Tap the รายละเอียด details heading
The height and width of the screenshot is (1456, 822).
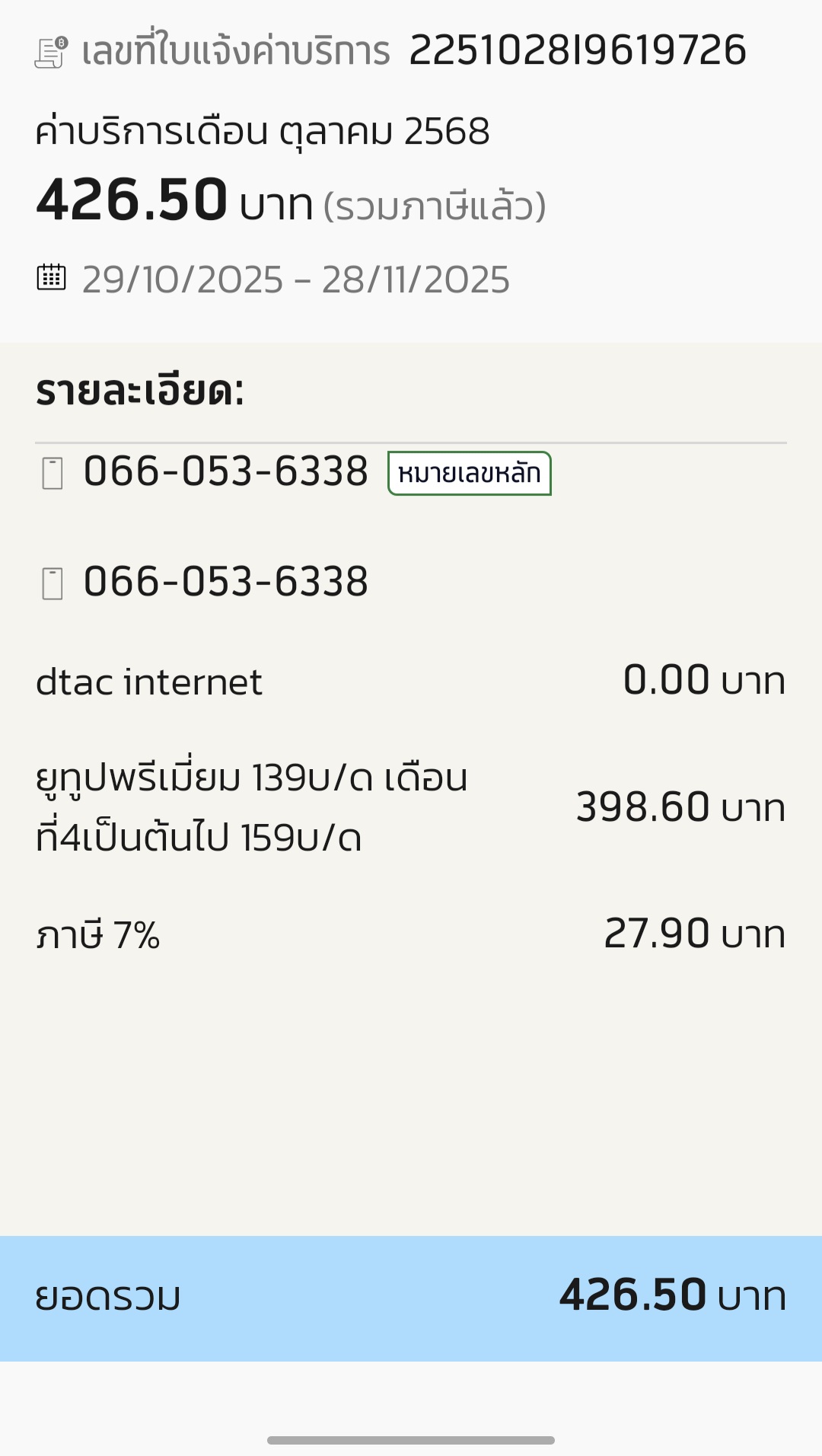tap(140, 391)
